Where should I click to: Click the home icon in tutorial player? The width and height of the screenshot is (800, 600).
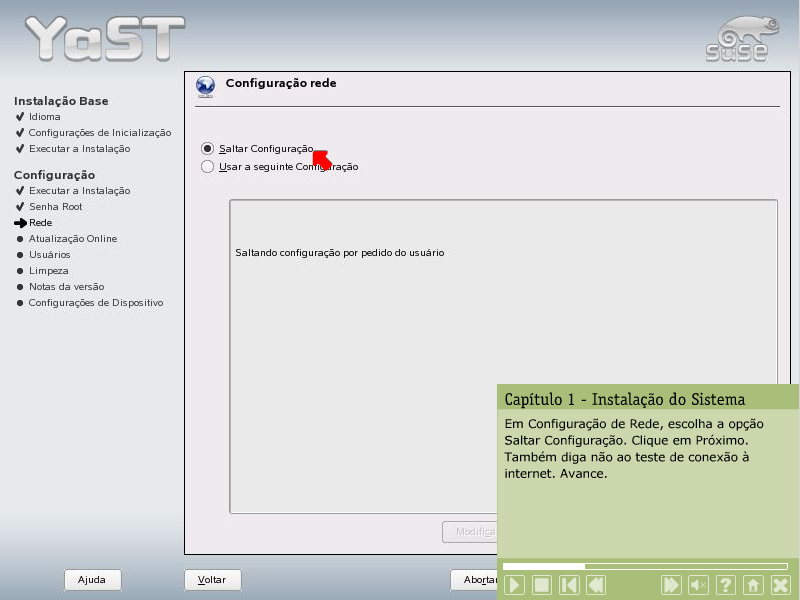753,585
